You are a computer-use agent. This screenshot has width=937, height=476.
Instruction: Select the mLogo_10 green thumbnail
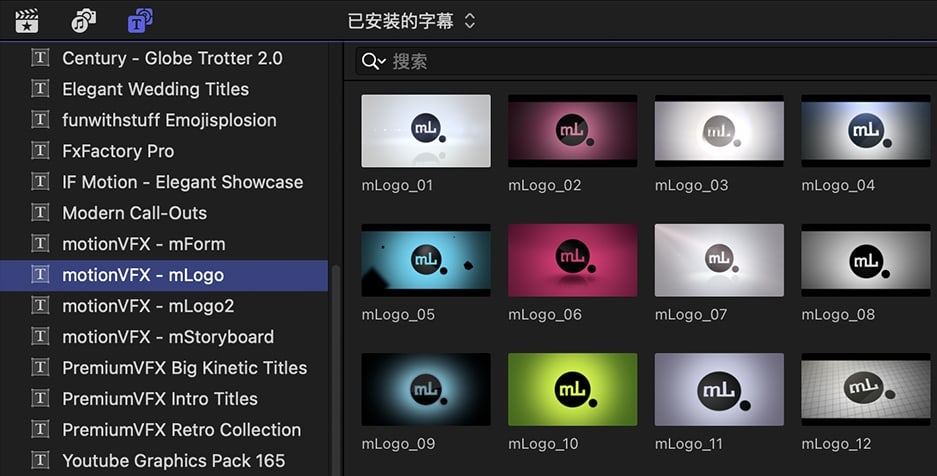tap(572, 389)
